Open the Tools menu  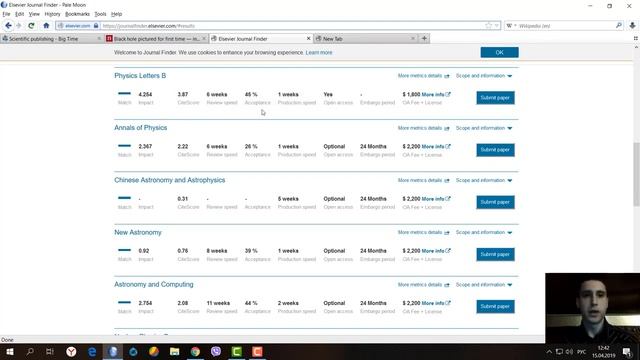coord(100,14)
